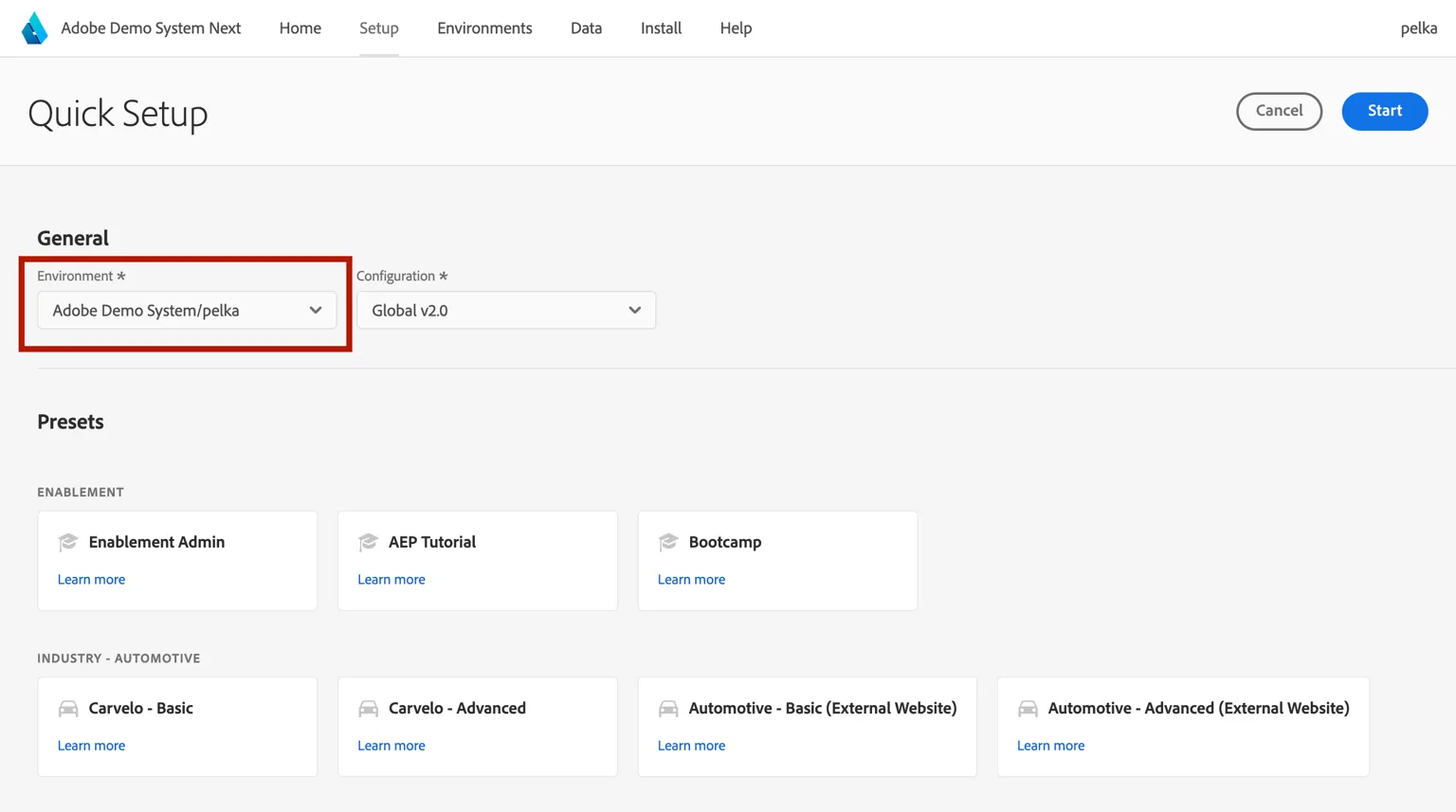
Task: Click the Bootcamp graduation cap icon
Action: (668, 542)
